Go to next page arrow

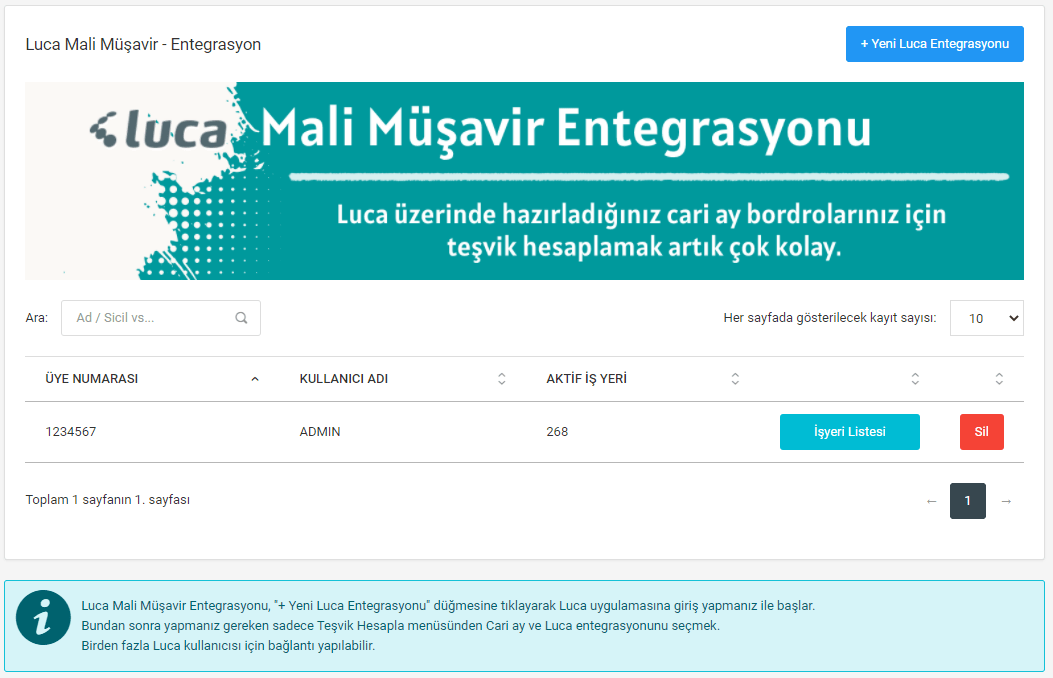click(1007, 501)
